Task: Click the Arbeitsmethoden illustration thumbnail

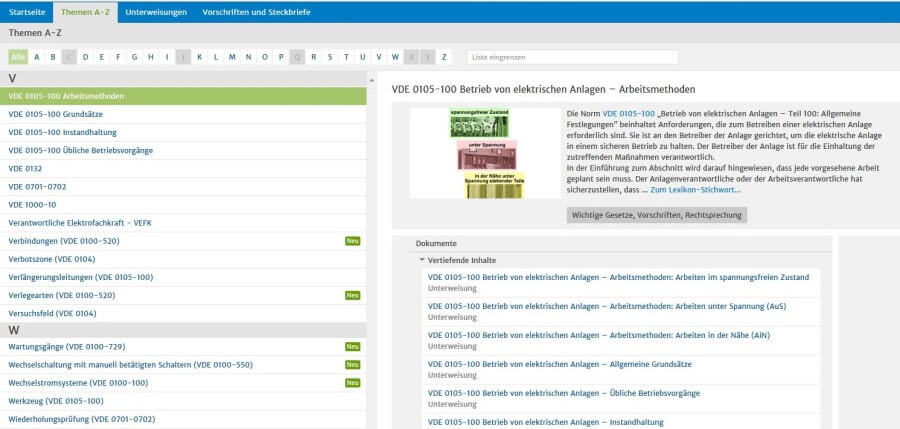Action: [485, 153]
